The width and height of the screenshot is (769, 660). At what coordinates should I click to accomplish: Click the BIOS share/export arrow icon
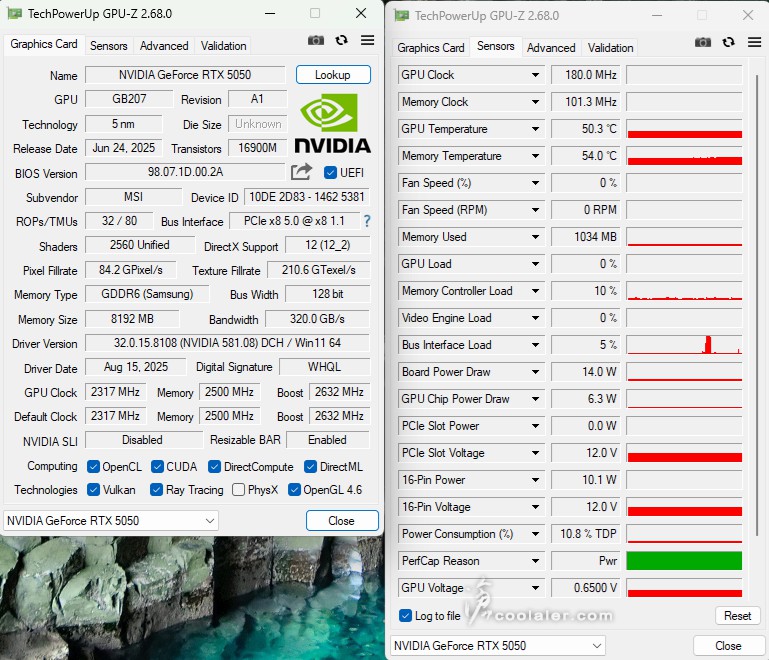tap(301, 172)
